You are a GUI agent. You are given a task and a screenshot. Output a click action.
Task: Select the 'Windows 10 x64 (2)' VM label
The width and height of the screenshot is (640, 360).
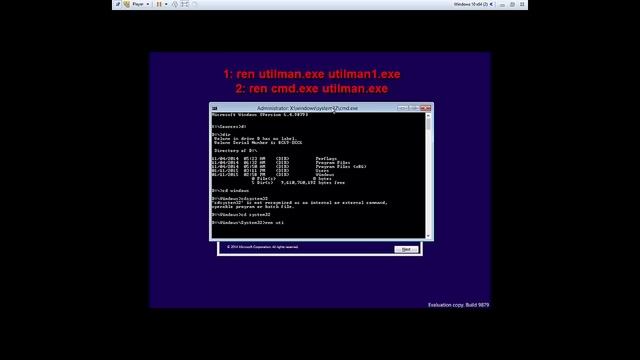tap(471, 4)
